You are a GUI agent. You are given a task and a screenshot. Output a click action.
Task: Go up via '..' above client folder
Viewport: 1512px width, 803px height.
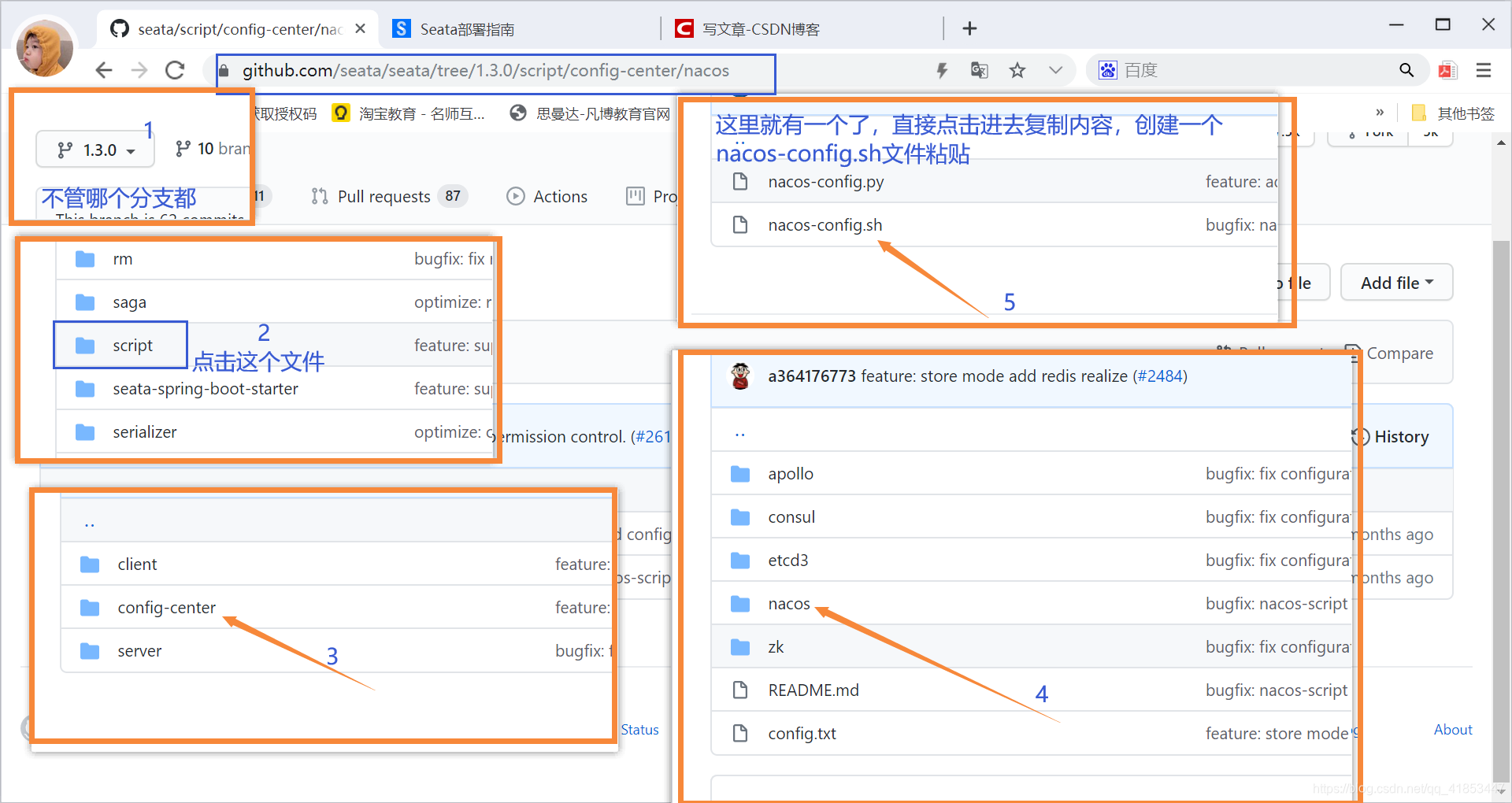point(89,523)
